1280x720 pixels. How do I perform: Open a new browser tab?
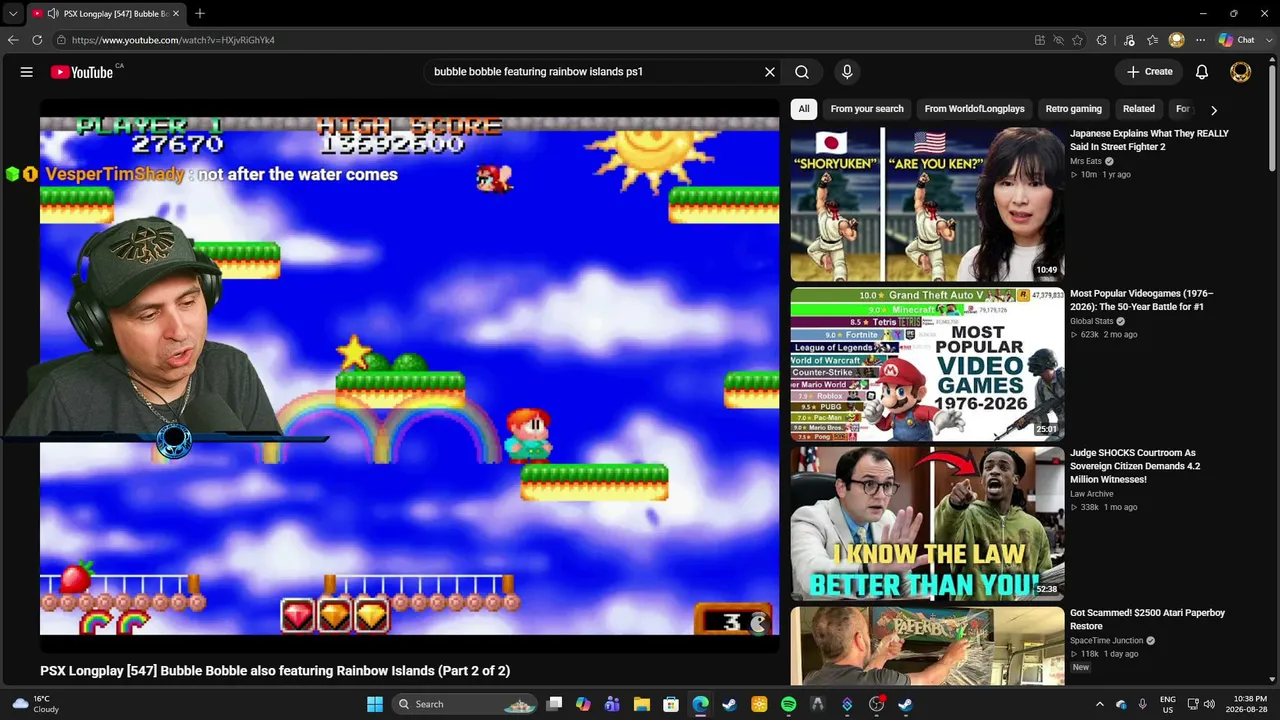click(x=200, y=14)
